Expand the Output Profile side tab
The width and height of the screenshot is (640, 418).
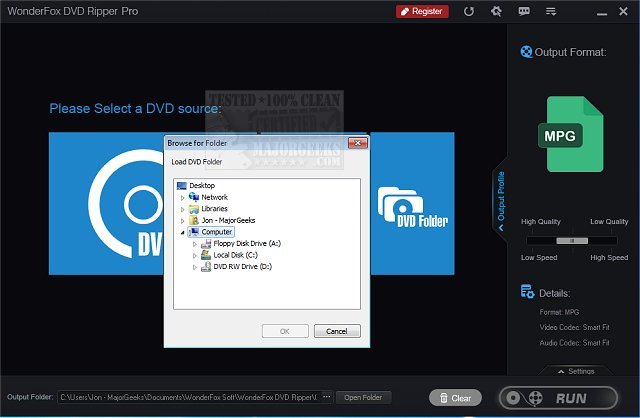500,200
